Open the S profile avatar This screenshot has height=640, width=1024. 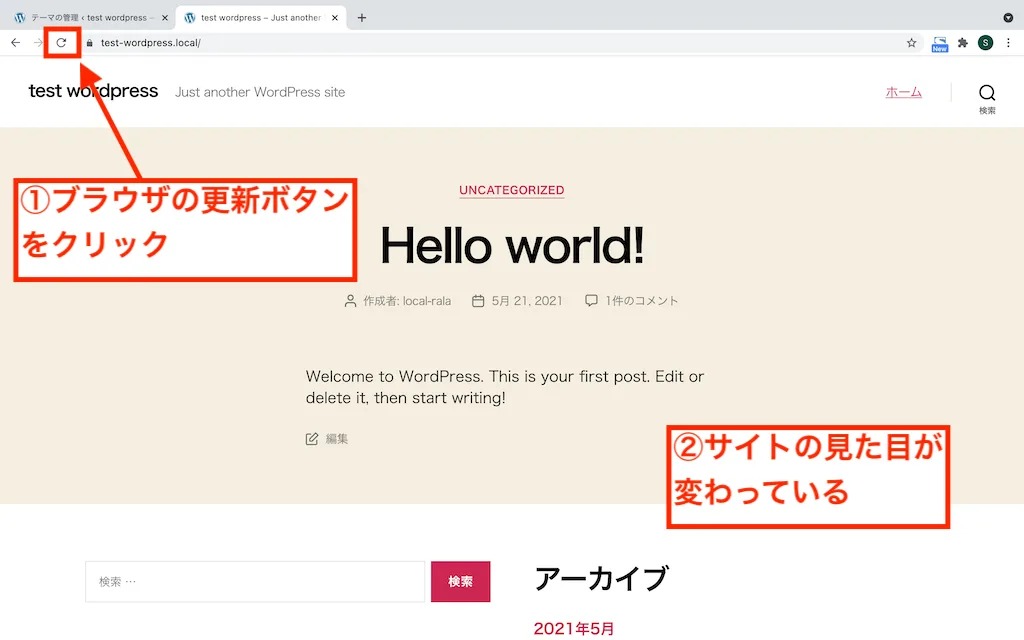coord(985,42)
